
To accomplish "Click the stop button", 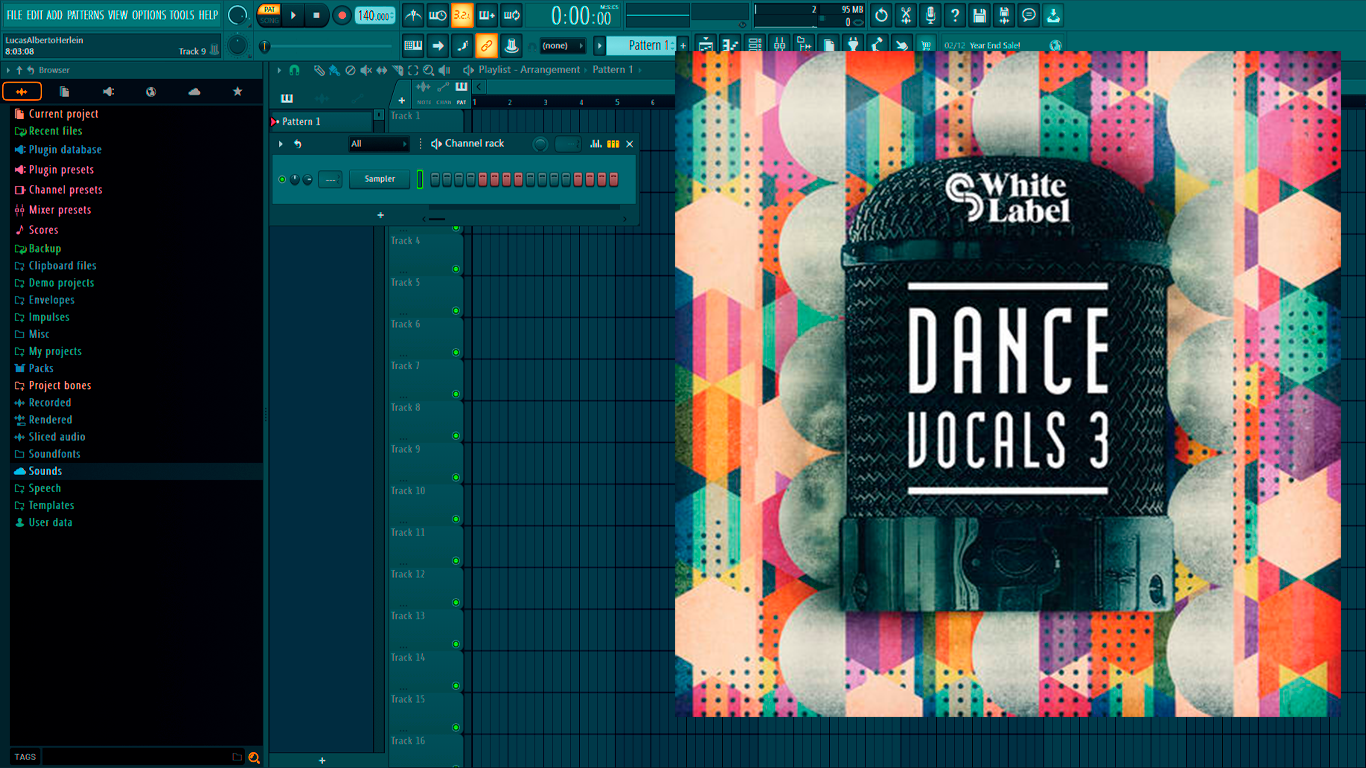I will pyautogui.click(x=317, y=15).
